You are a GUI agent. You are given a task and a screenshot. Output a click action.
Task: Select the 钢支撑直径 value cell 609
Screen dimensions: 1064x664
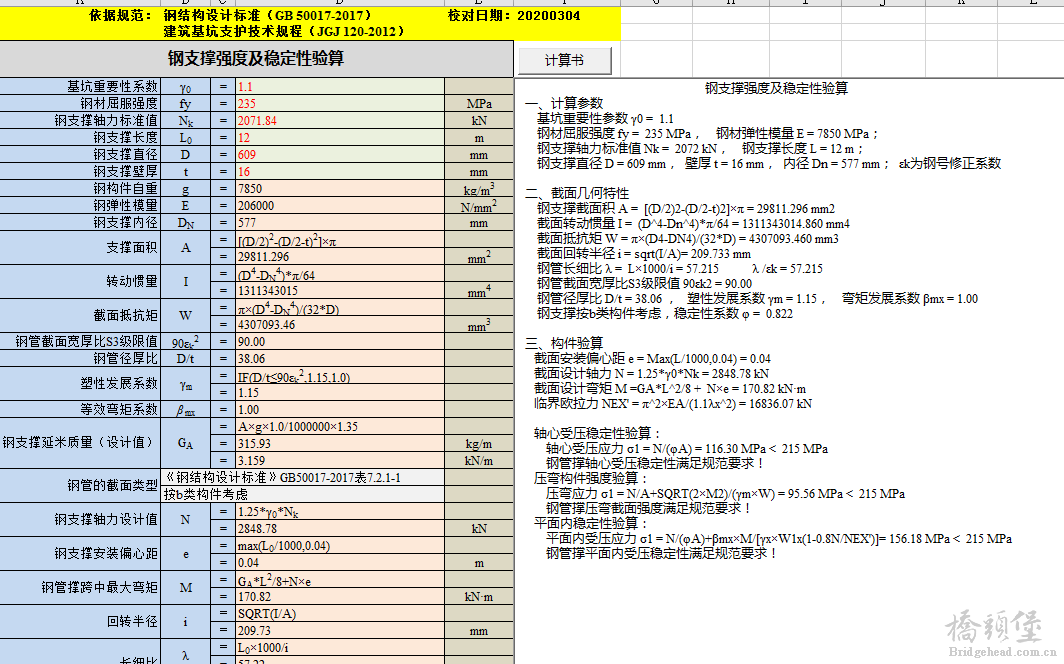(x=340, y=155)
